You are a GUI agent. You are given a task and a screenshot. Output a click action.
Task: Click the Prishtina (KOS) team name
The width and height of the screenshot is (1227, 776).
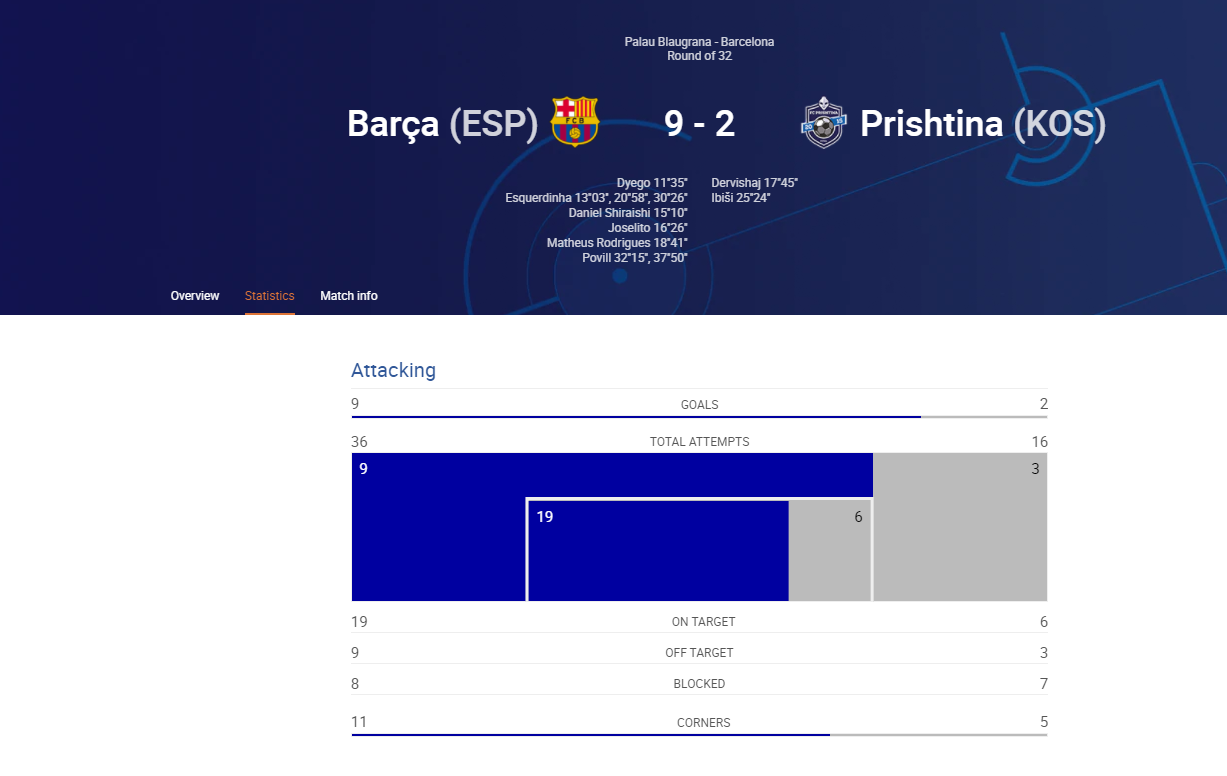pos(983,124)
